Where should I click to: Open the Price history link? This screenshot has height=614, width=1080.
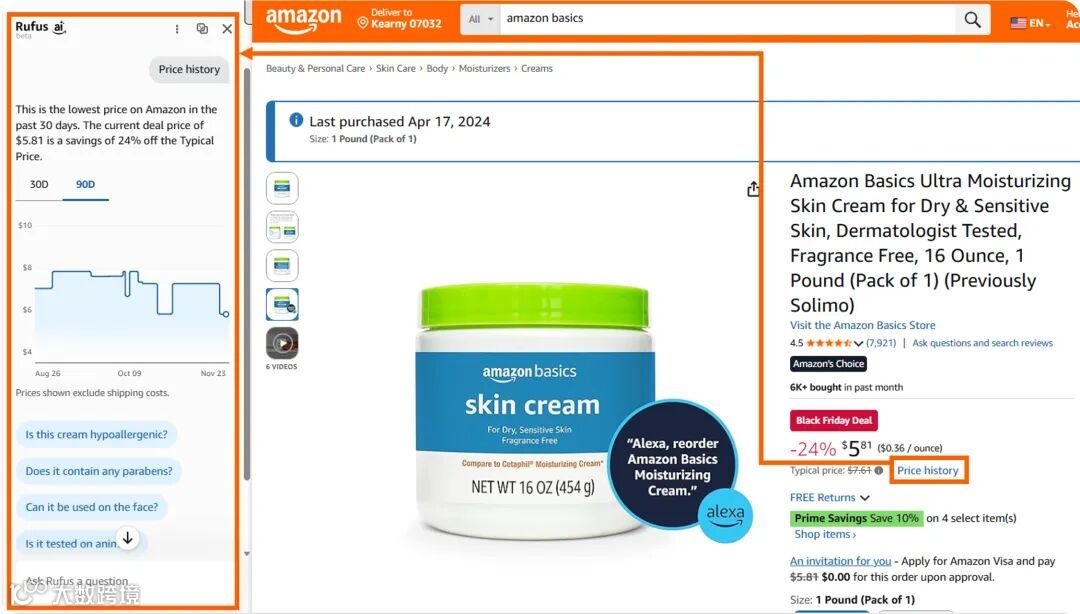click(928, 471)
